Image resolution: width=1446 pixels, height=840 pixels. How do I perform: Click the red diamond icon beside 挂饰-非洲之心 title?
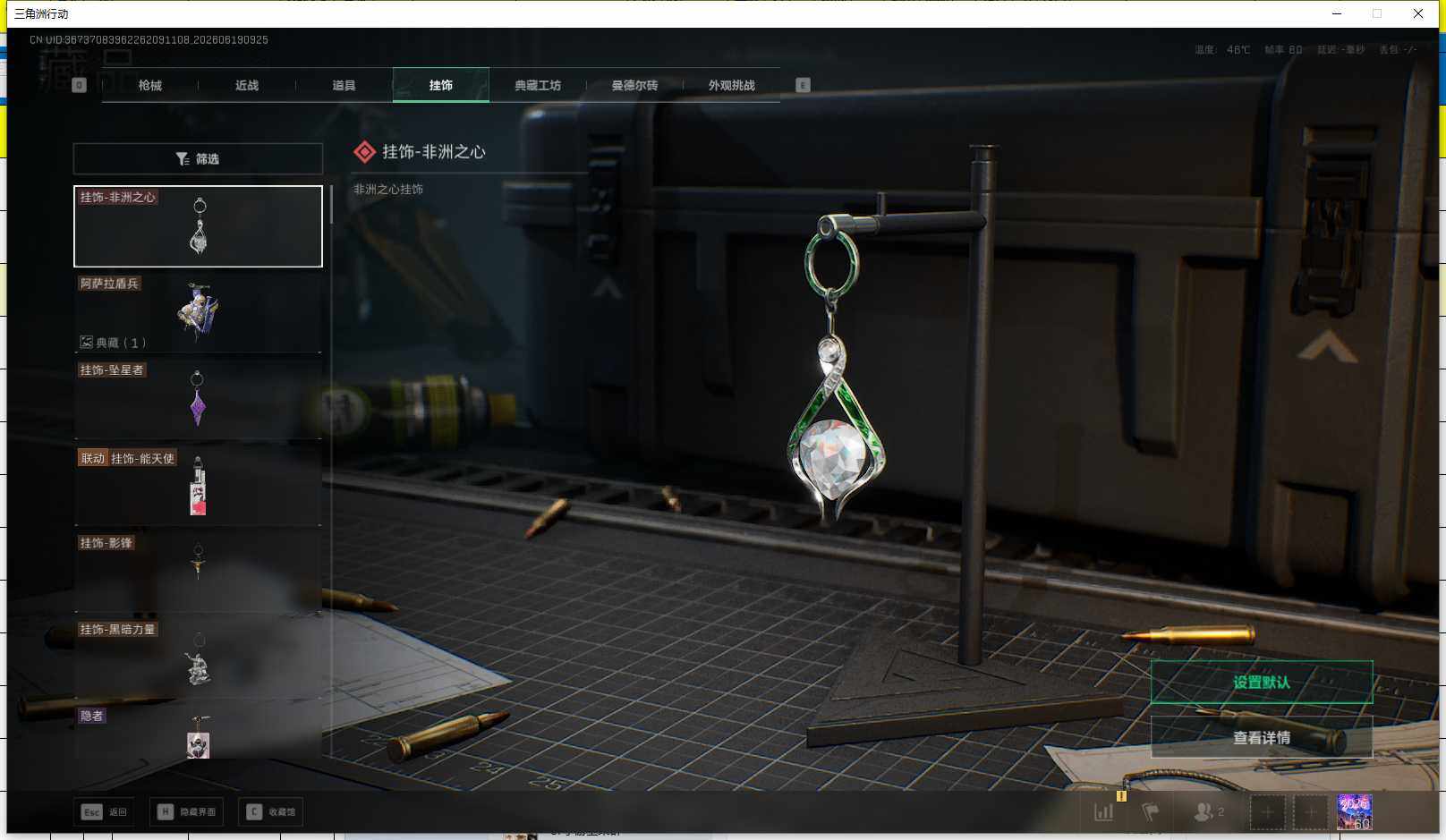pyautogui.click(x=364, y=152)
